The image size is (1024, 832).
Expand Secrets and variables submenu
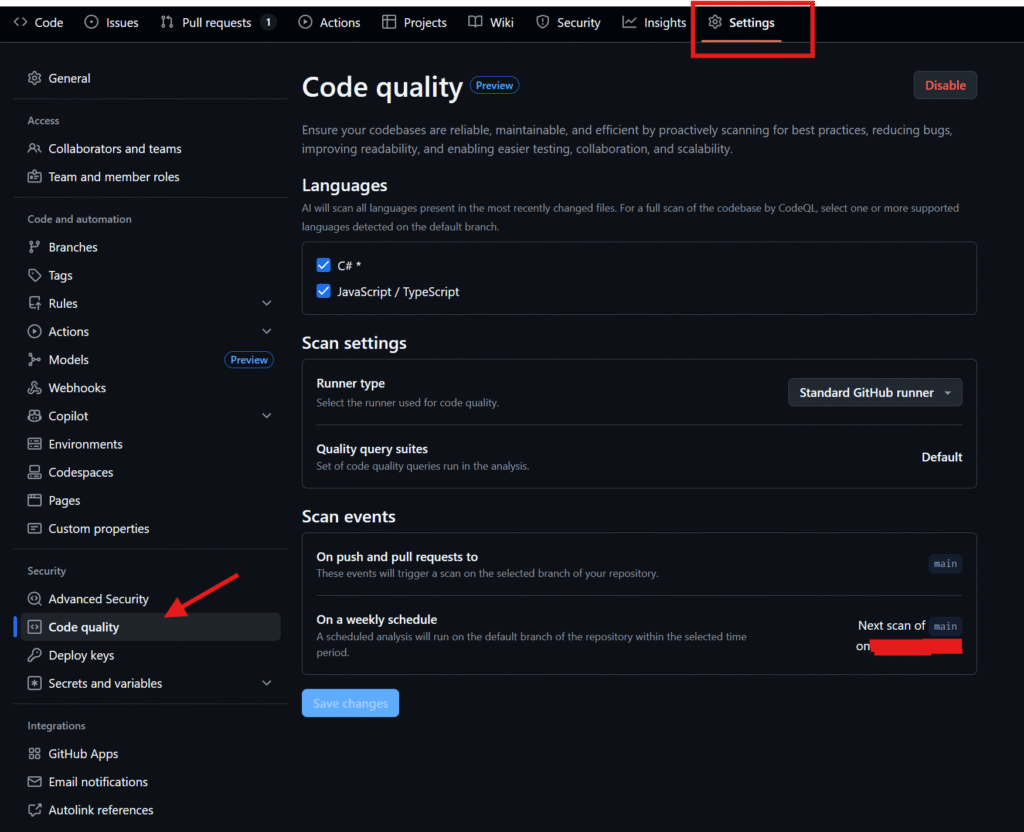[x=266, y=684]
